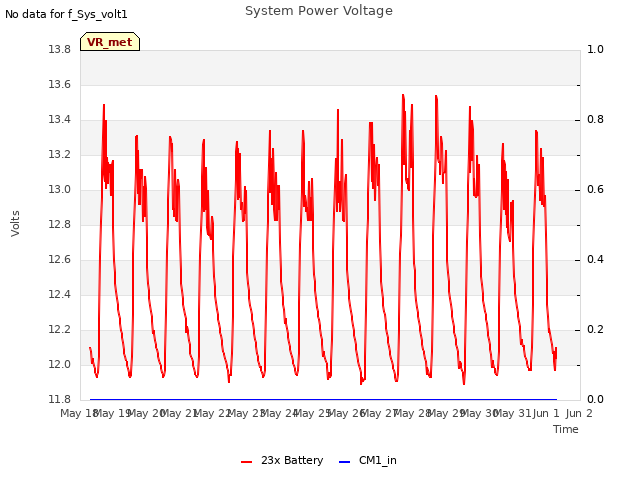
Task: Click the 11.8 tick on Volts axis
Action: pos(60,399)
